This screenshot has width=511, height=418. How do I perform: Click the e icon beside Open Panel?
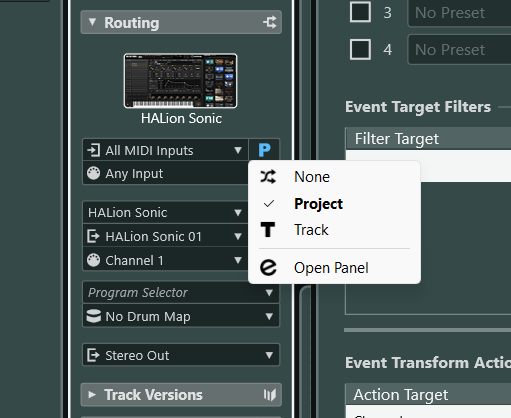[x=268, y=268]
